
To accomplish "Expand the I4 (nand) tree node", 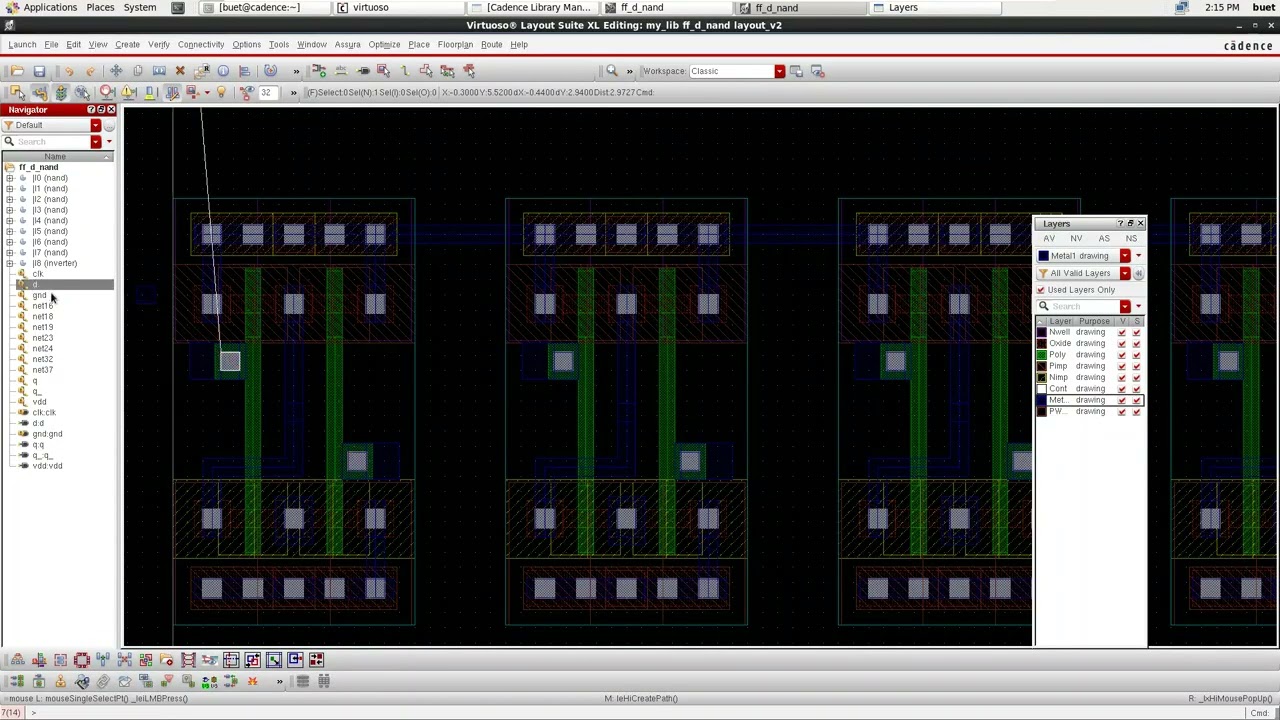I will pos(10,220).
